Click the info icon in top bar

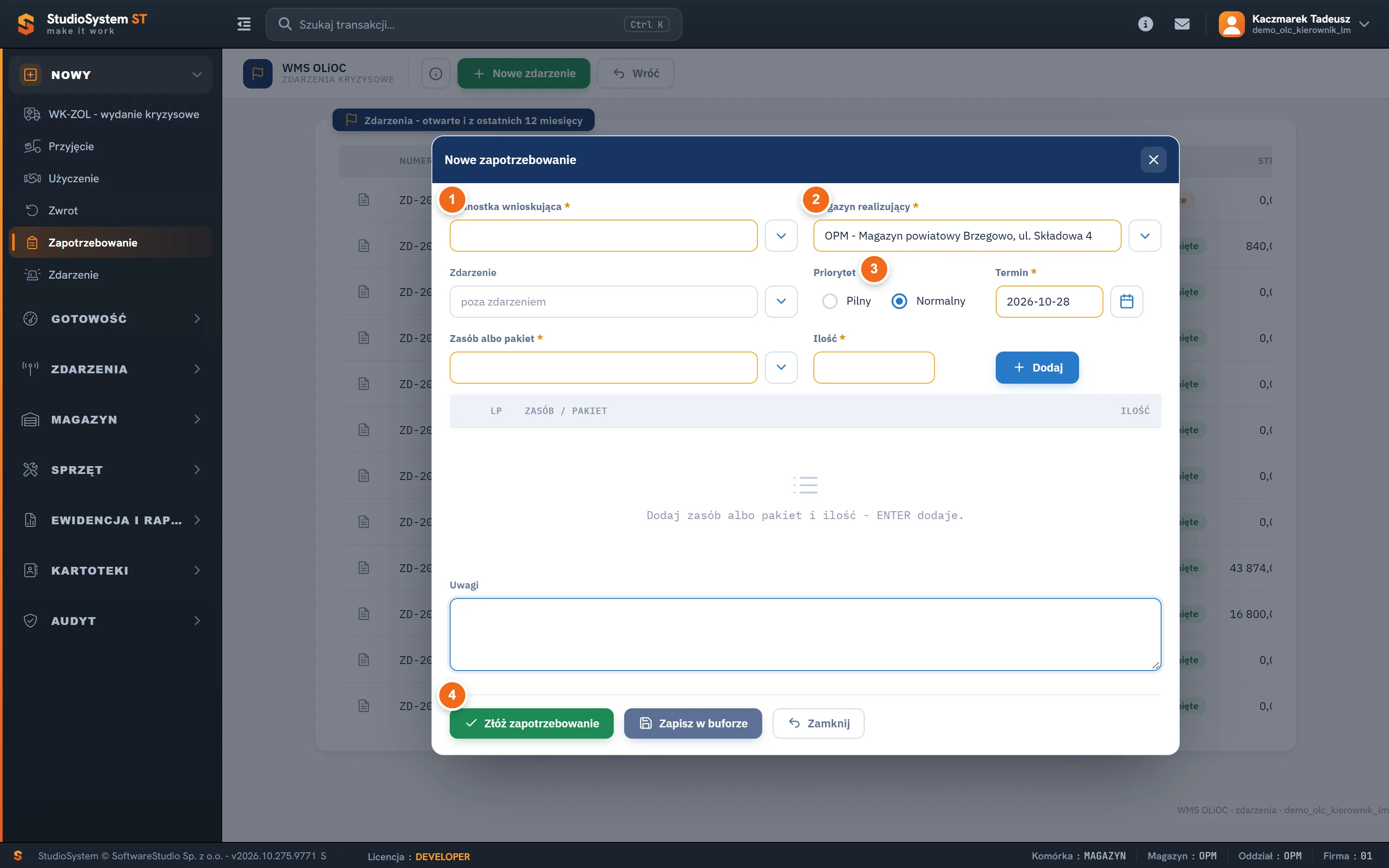point(1145,24)
